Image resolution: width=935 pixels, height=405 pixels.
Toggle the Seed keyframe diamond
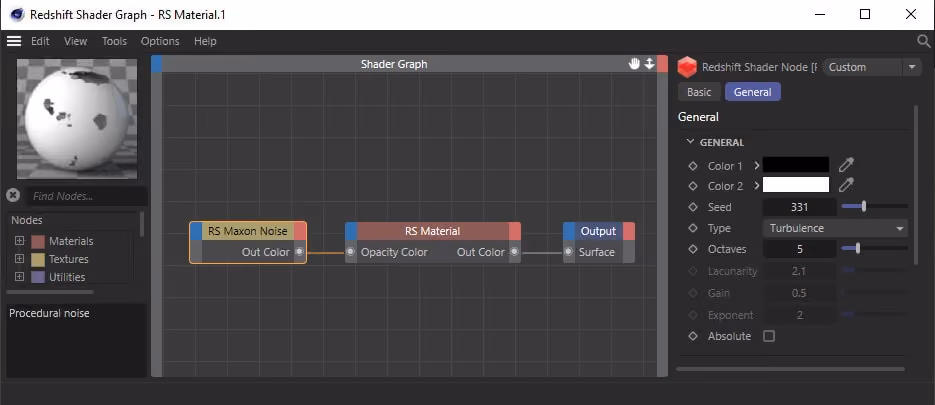pyautogui.click(x=693, y=207)
